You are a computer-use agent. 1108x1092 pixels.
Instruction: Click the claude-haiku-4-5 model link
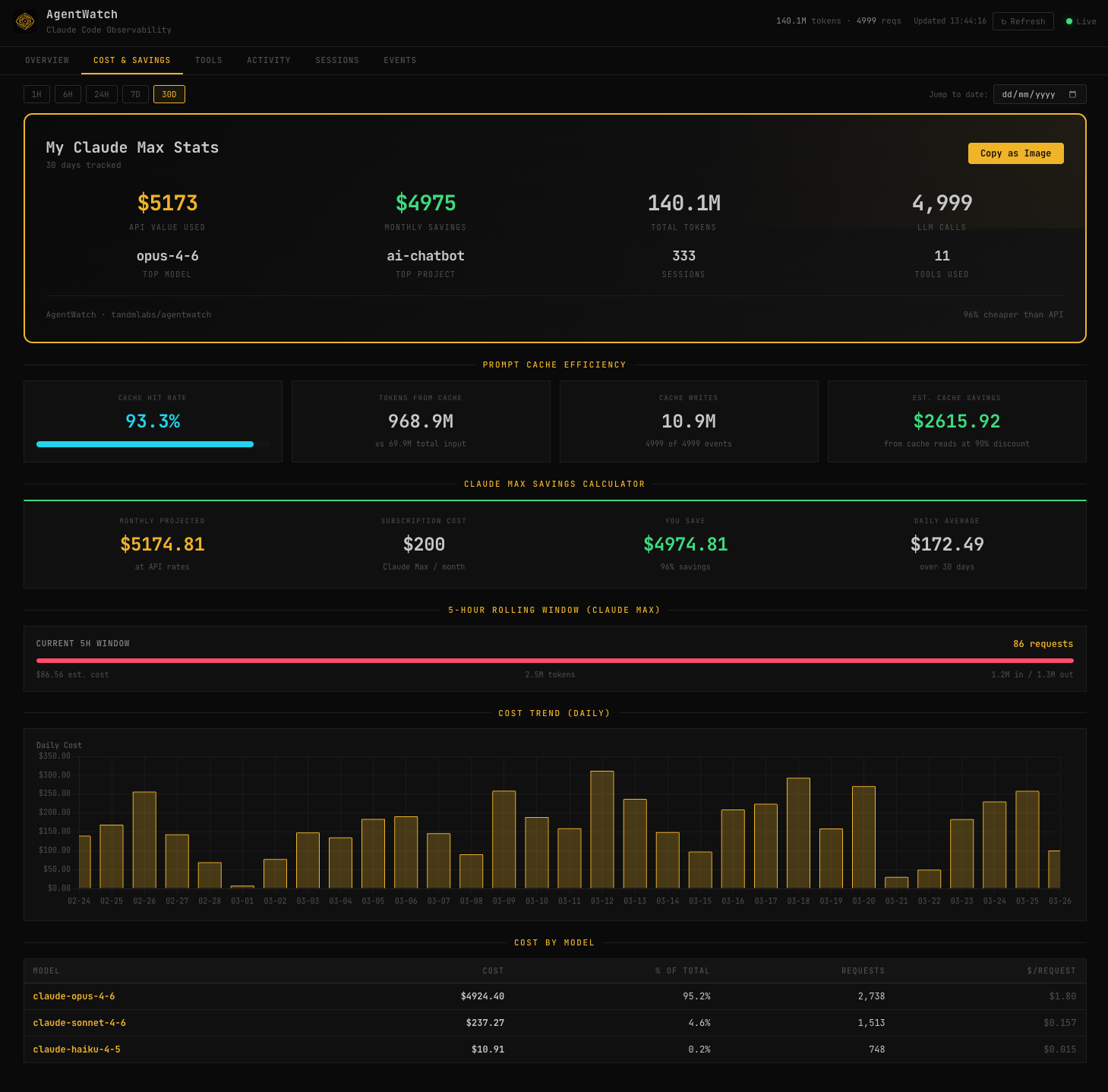pyautogui.click(x=77, y=1049)
